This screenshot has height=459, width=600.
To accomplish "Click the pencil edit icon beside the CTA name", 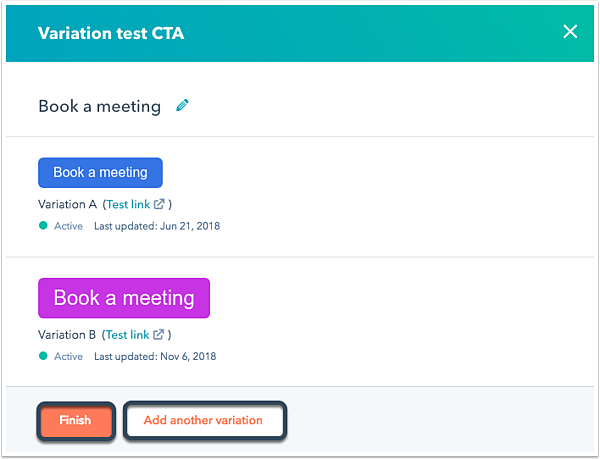I will [182, 105].
